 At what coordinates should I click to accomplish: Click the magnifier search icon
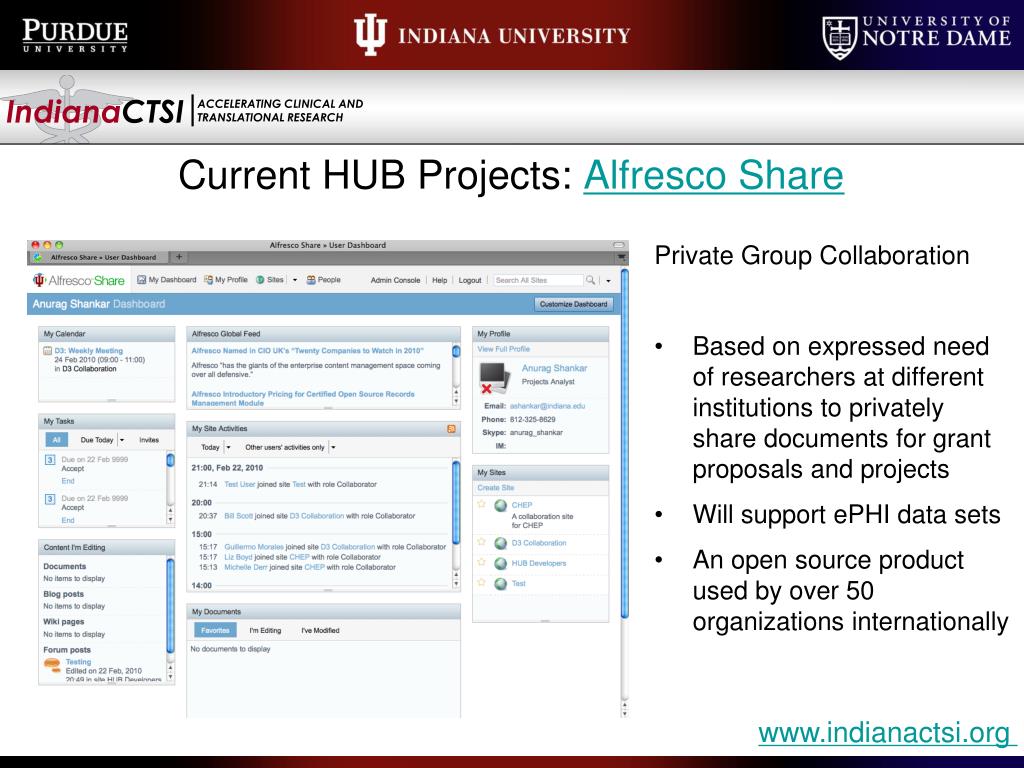coord(590,280)
